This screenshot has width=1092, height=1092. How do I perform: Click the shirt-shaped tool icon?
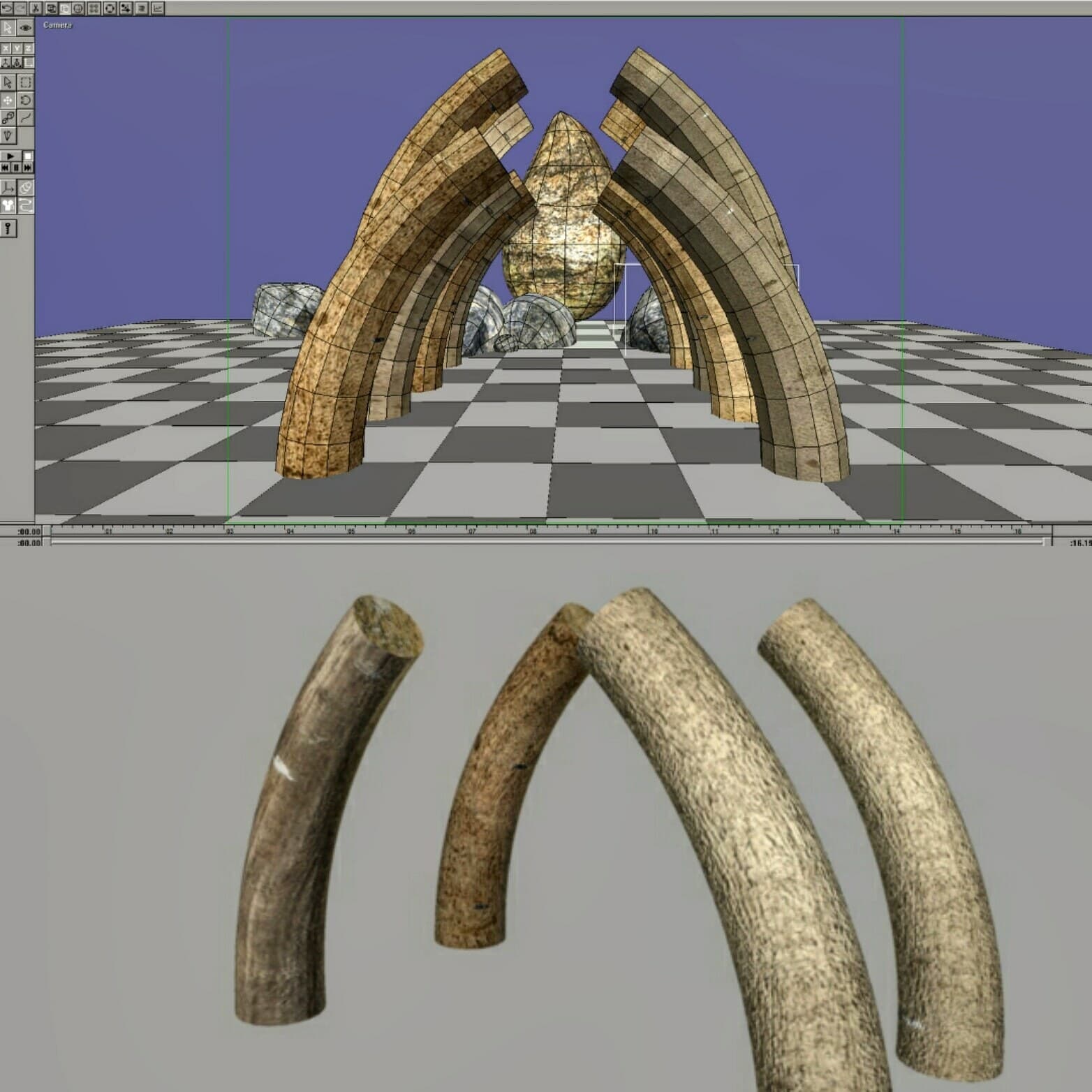8,205
